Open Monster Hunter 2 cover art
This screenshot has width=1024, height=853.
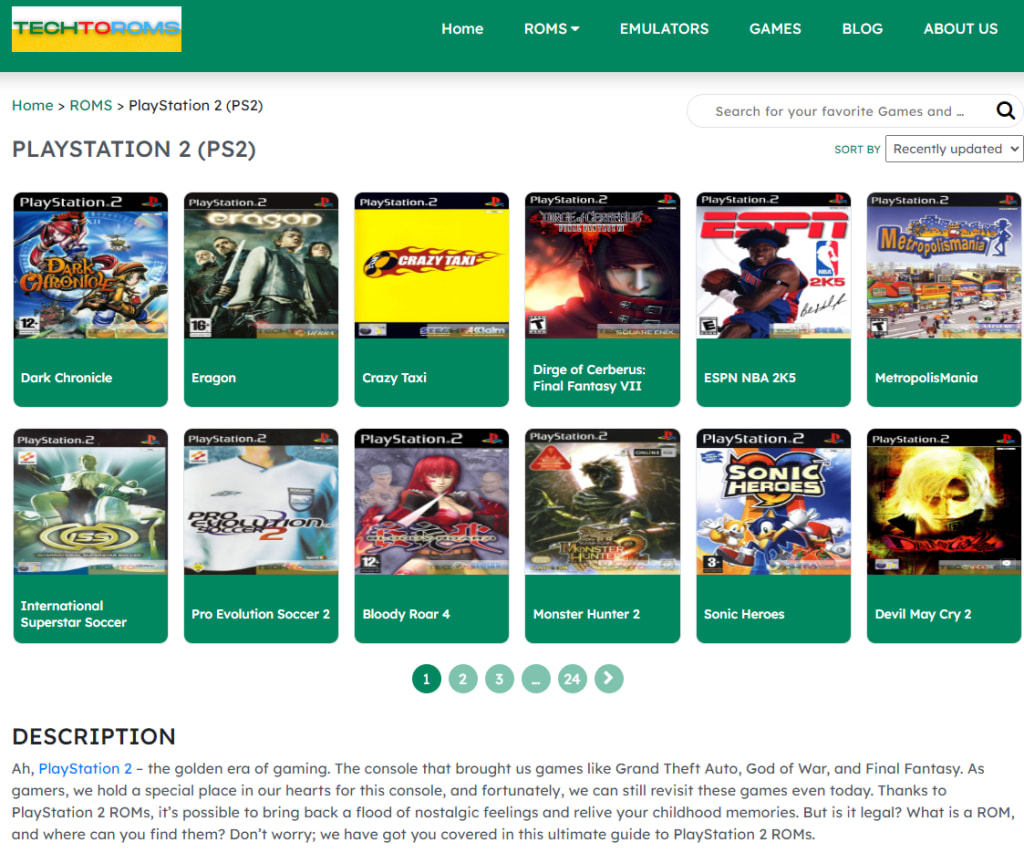tap(602, 502)
